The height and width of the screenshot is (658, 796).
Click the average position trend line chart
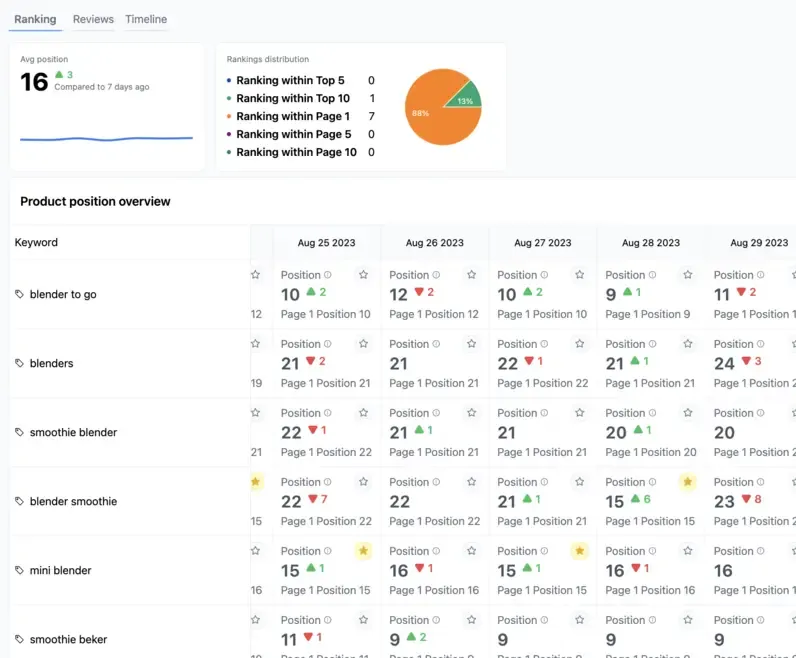(106, 138)
